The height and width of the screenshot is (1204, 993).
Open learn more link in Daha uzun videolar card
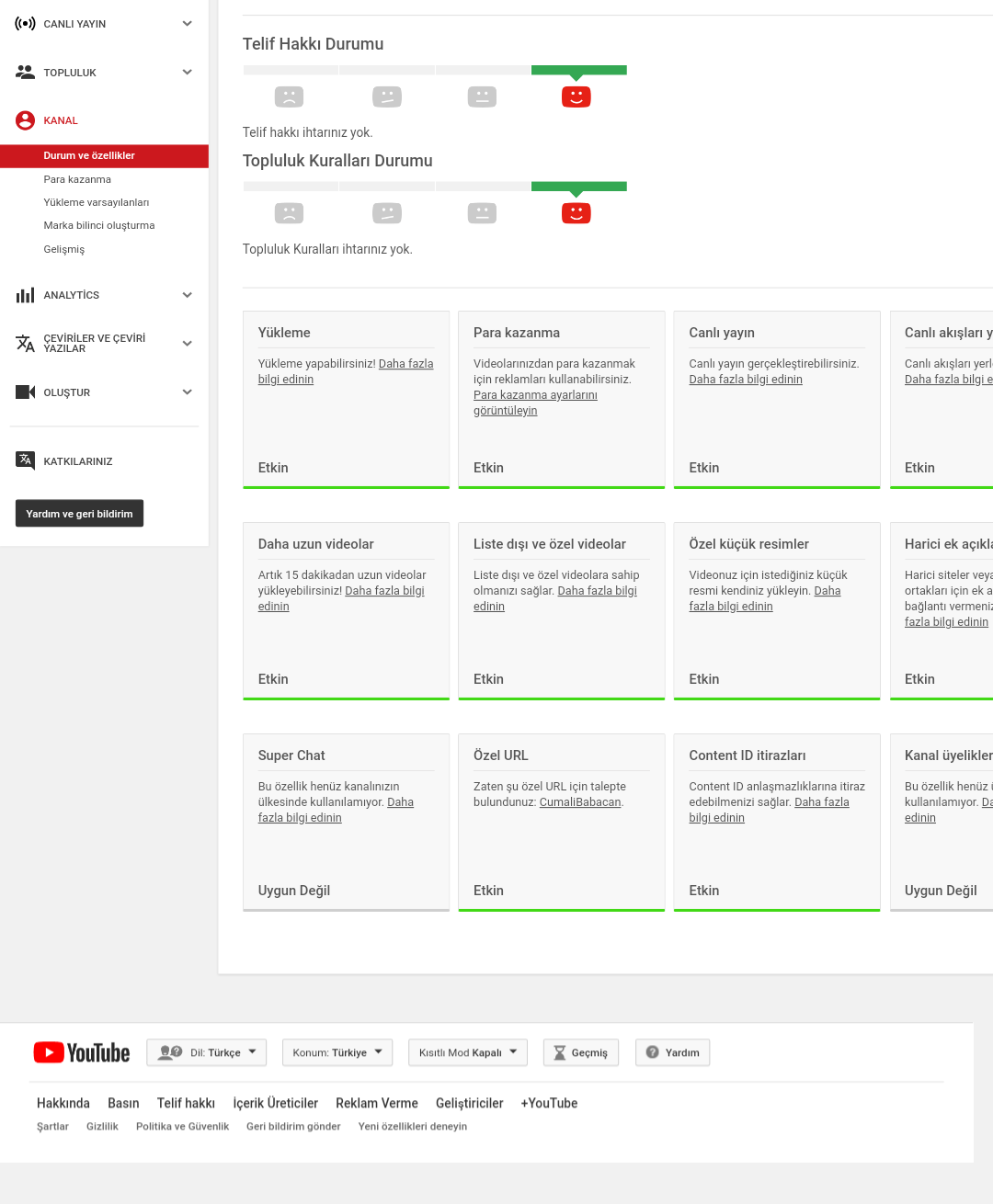click(x=341, y=598)
